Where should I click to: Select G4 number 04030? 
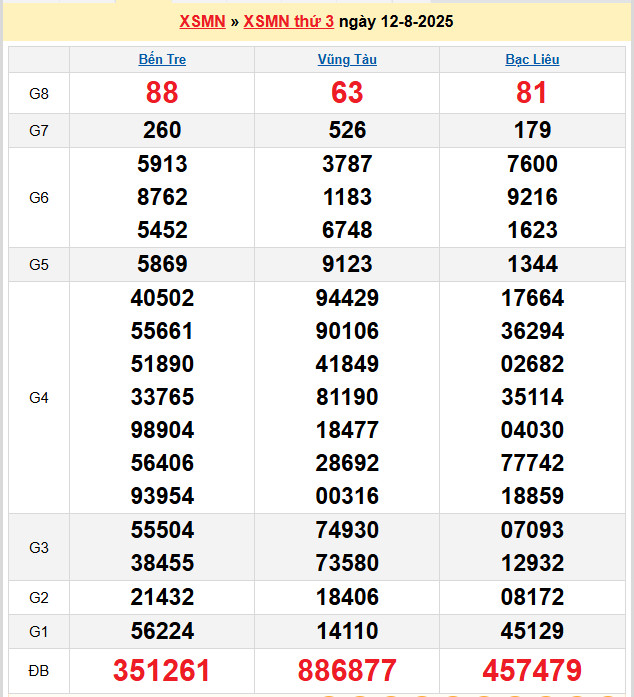coord(532,430)
